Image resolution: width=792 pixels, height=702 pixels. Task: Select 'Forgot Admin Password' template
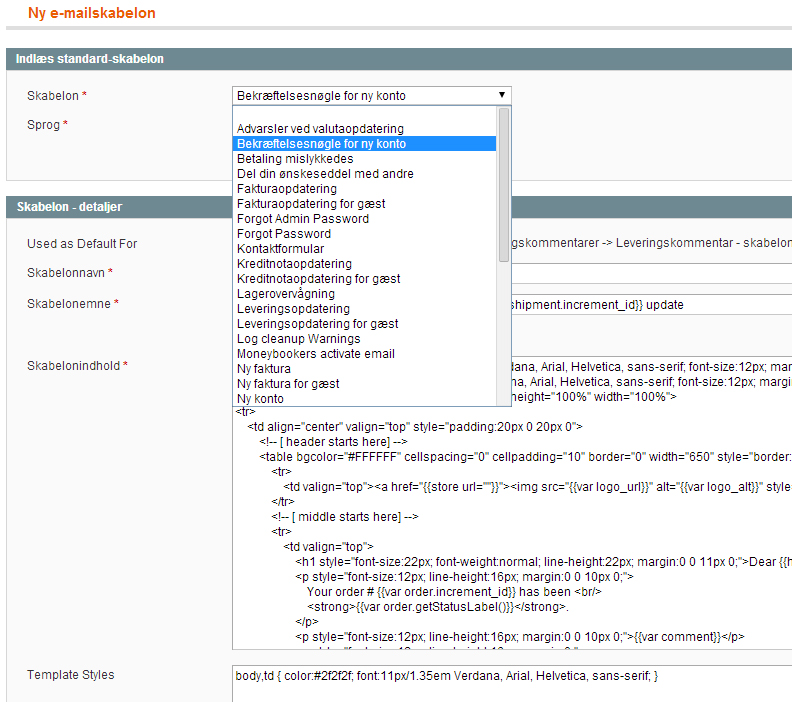[x=303, y=219]
